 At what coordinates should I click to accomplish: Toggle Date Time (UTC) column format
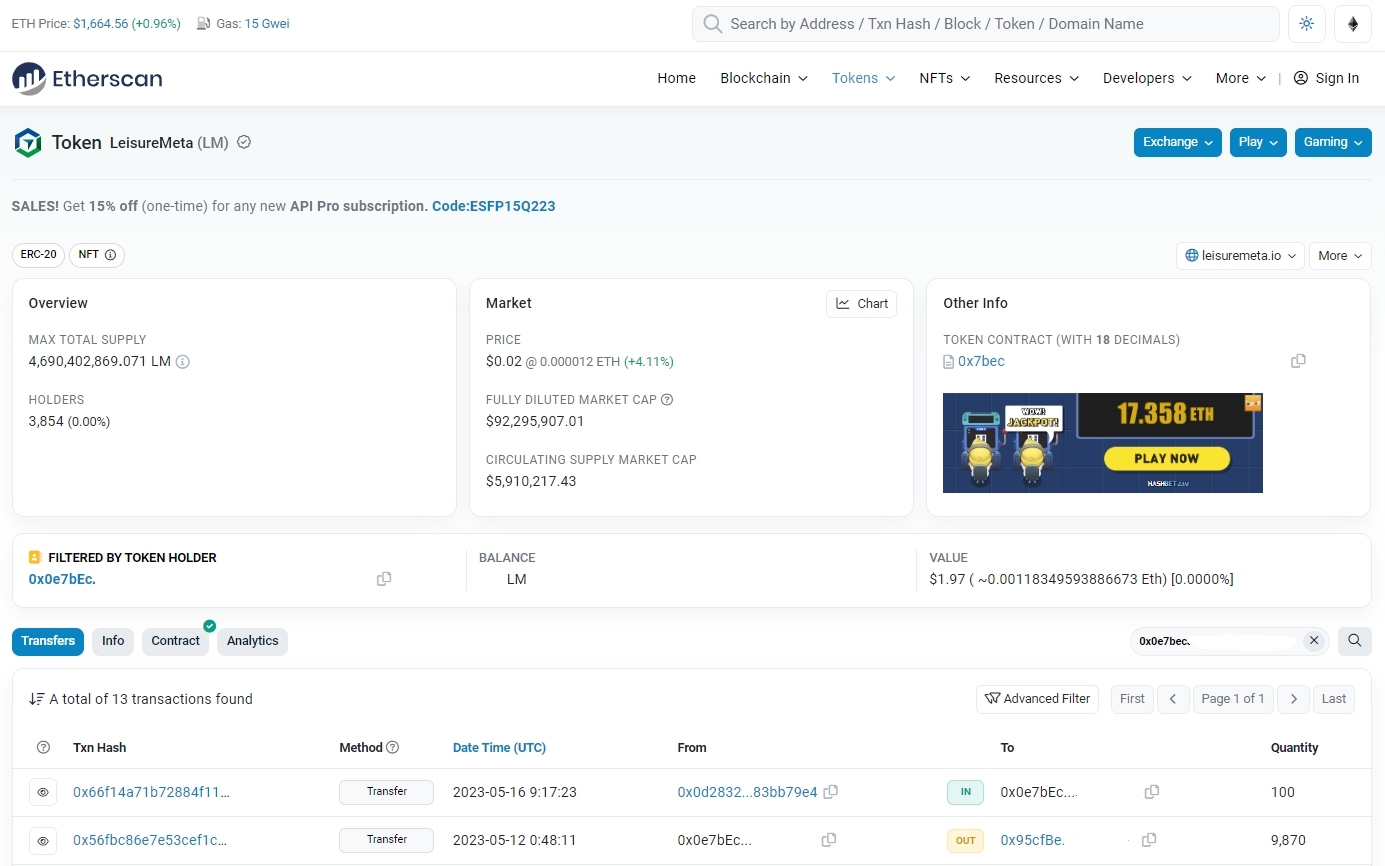click(x=499, y=748)
